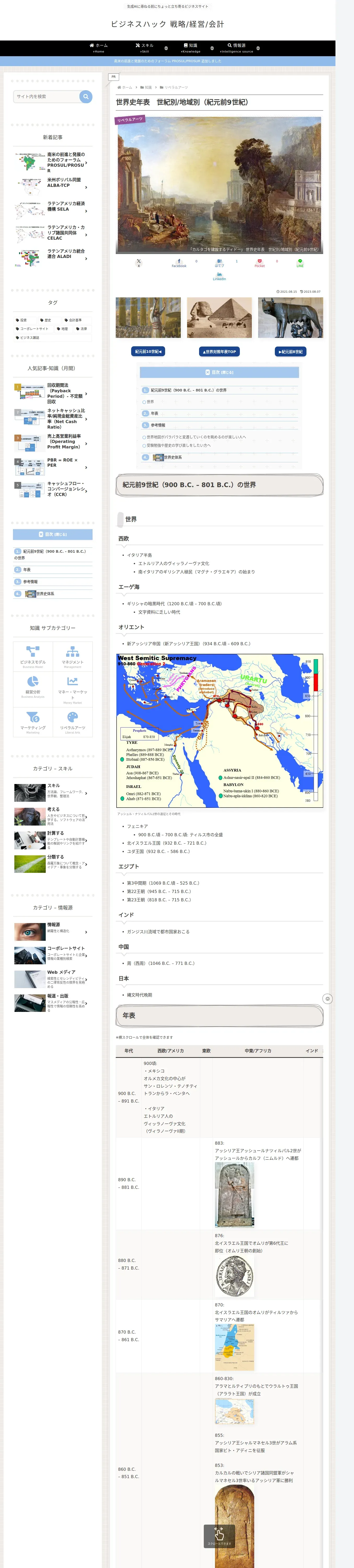
Task: Open 知識 Knowledge nav menu item
Action: [191, 48]
